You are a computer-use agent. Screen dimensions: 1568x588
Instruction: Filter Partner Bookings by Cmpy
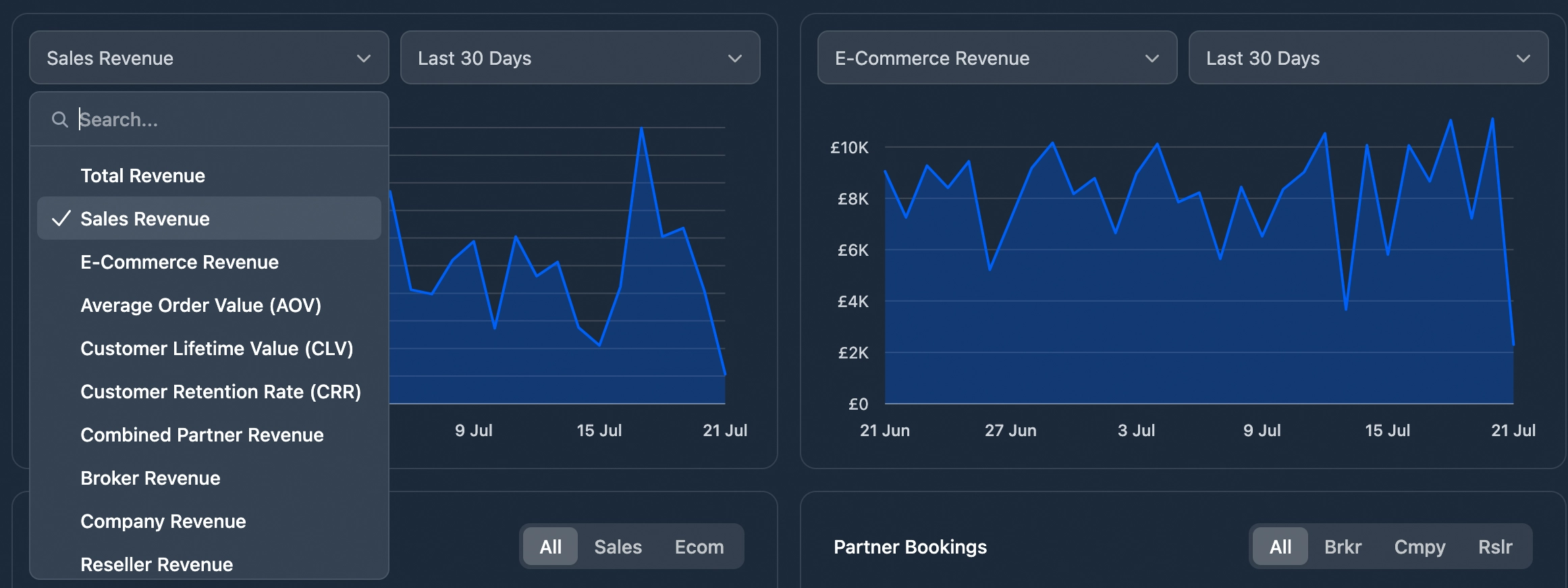tap(1420, 547)
